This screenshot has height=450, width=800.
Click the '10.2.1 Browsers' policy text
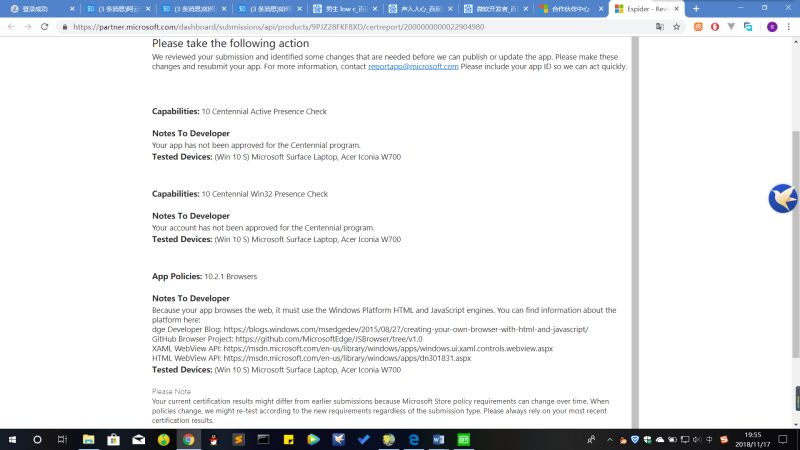[231, 277]
